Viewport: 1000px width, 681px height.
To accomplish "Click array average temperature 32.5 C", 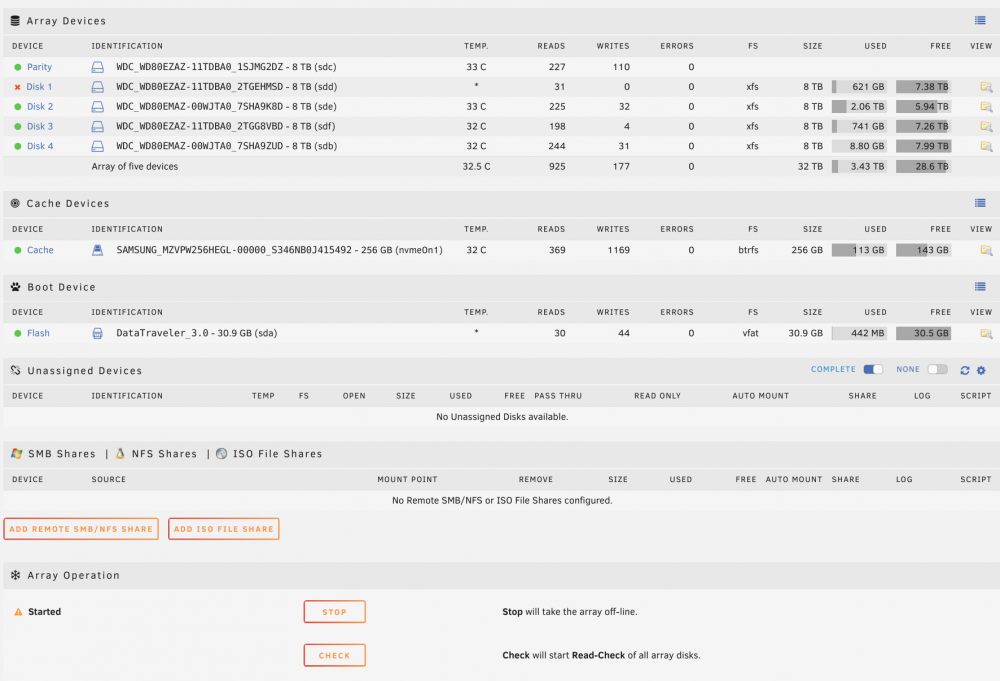I will click(476, 166).
